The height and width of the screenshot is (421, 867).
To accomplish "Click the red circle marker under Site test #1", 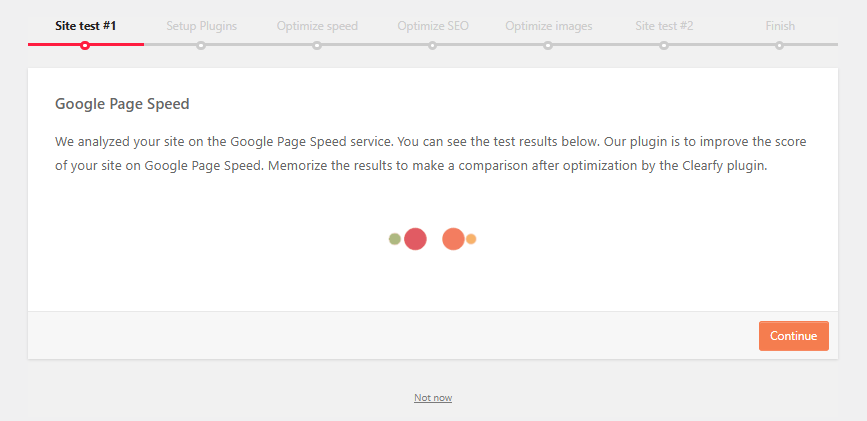I will [x=85, y=45].
